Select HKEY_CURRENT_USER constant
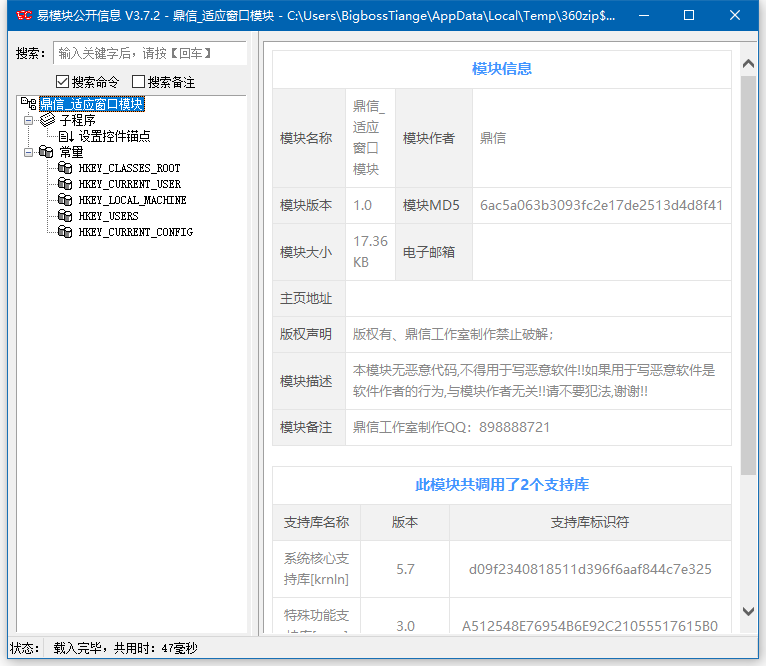766x666 pixels. click(130, 184)
